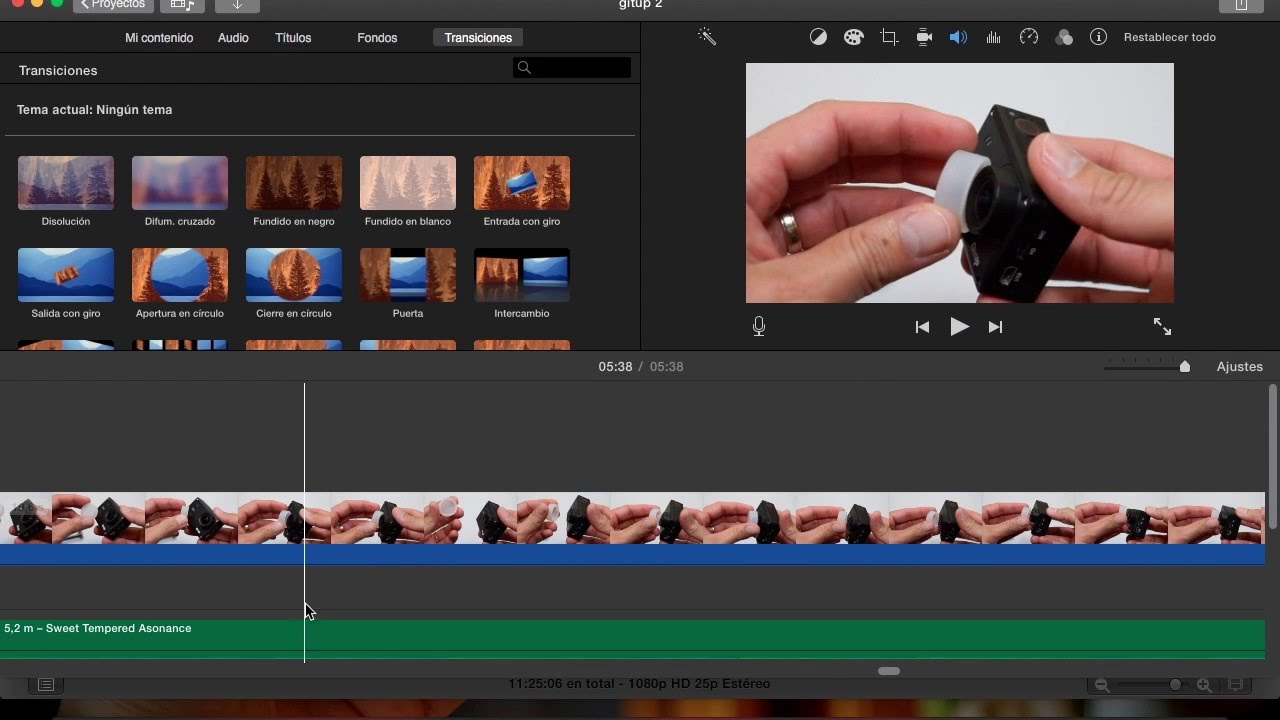Screen dimensions: 1280x720
Task: Select the Puerta transition
Action: pos(408,275)
